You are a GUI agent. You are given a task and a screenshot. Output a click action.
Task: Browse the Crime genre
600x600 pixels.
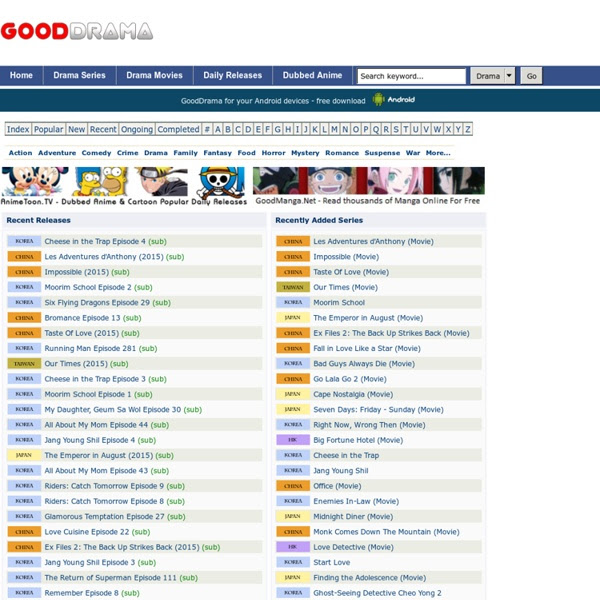point(127,153)
